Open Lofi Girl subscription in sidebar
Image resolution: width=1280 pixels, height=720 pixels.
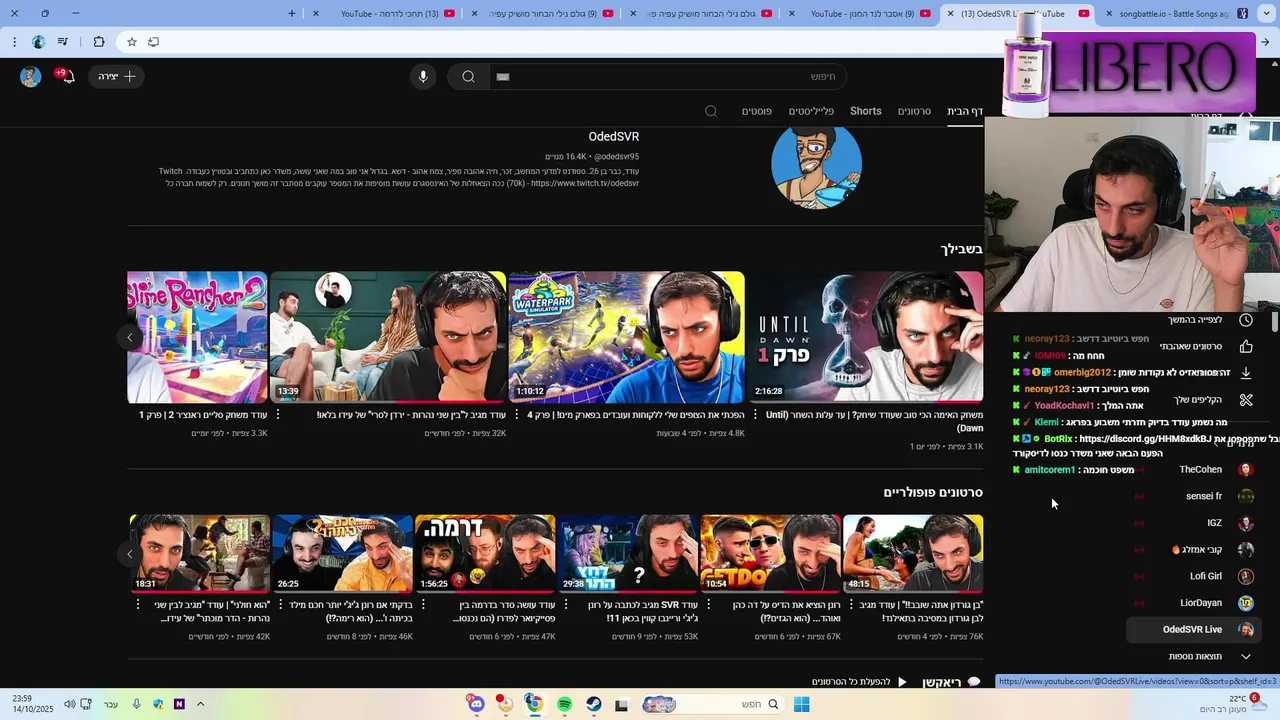point(1193,576)
